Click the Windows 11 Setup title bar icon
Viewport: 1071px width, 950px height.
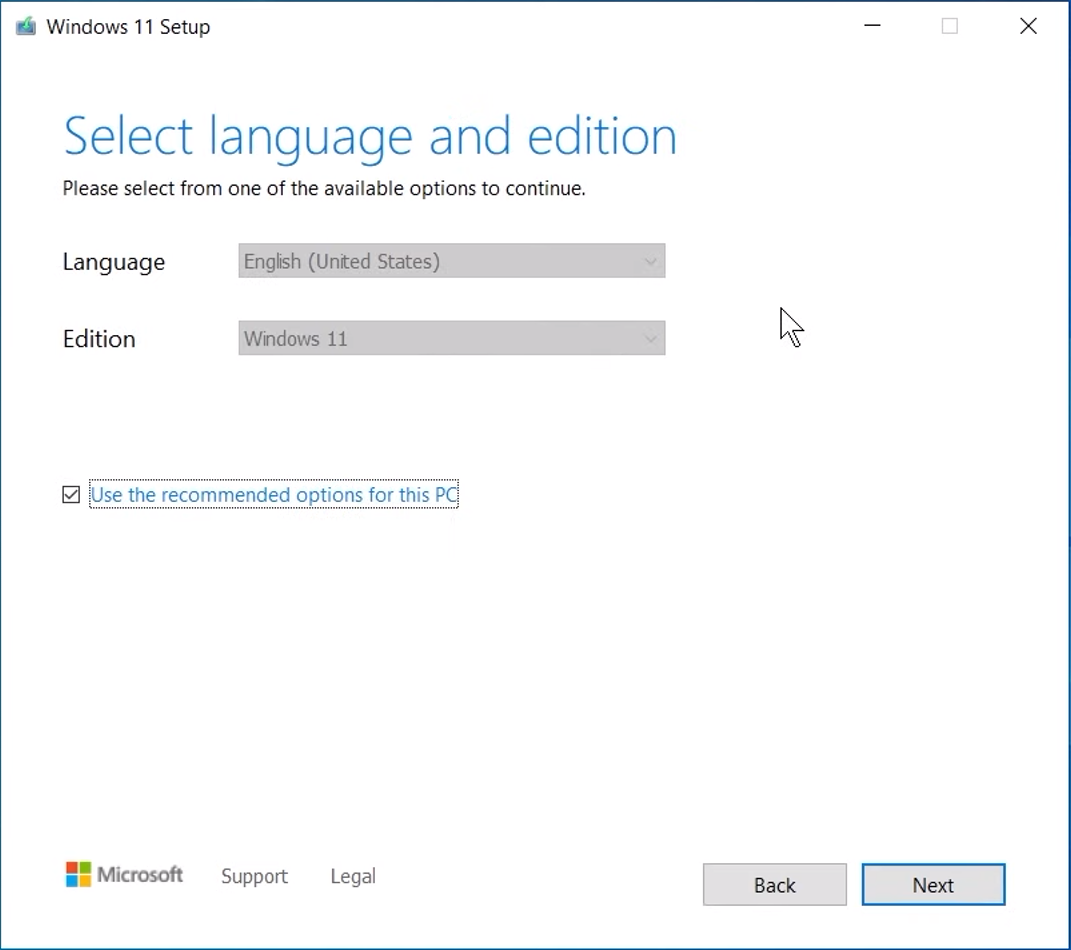(x=26, y=27)
